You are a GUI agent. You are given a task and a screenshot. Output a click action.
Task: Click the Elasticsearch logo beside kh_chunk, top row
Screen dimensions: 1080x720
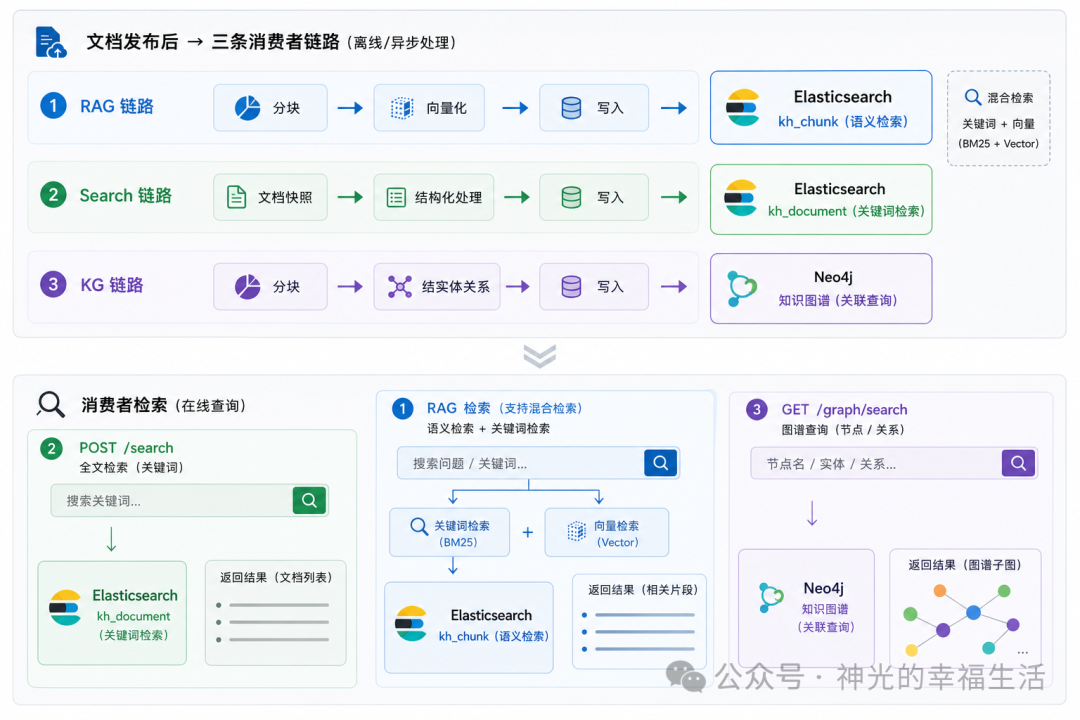click(743, 107)
